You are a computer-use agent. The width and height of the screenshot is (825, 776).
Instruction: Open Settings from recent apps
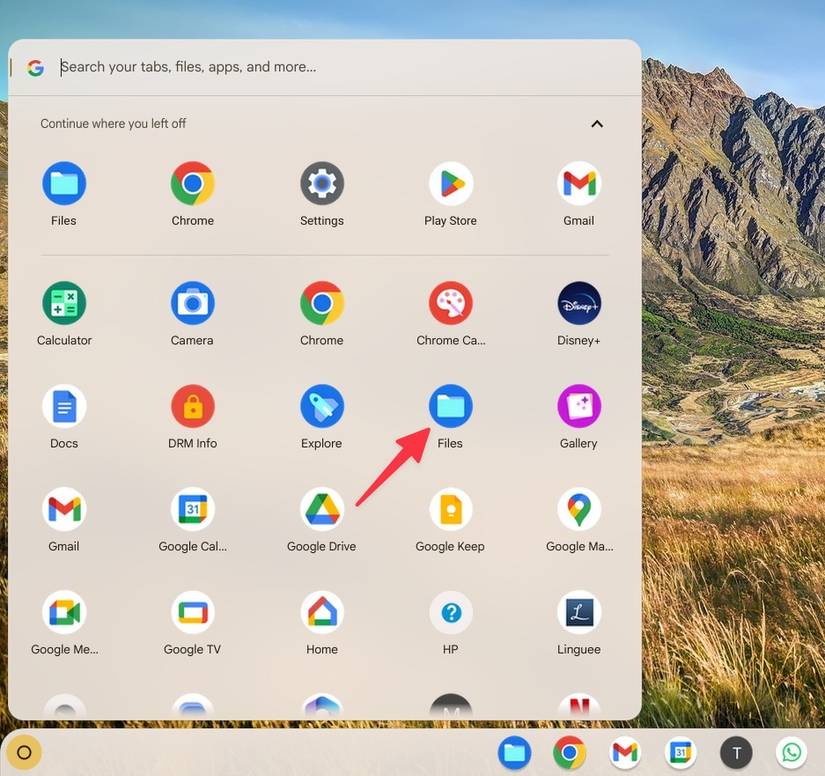tap(321, 184)
